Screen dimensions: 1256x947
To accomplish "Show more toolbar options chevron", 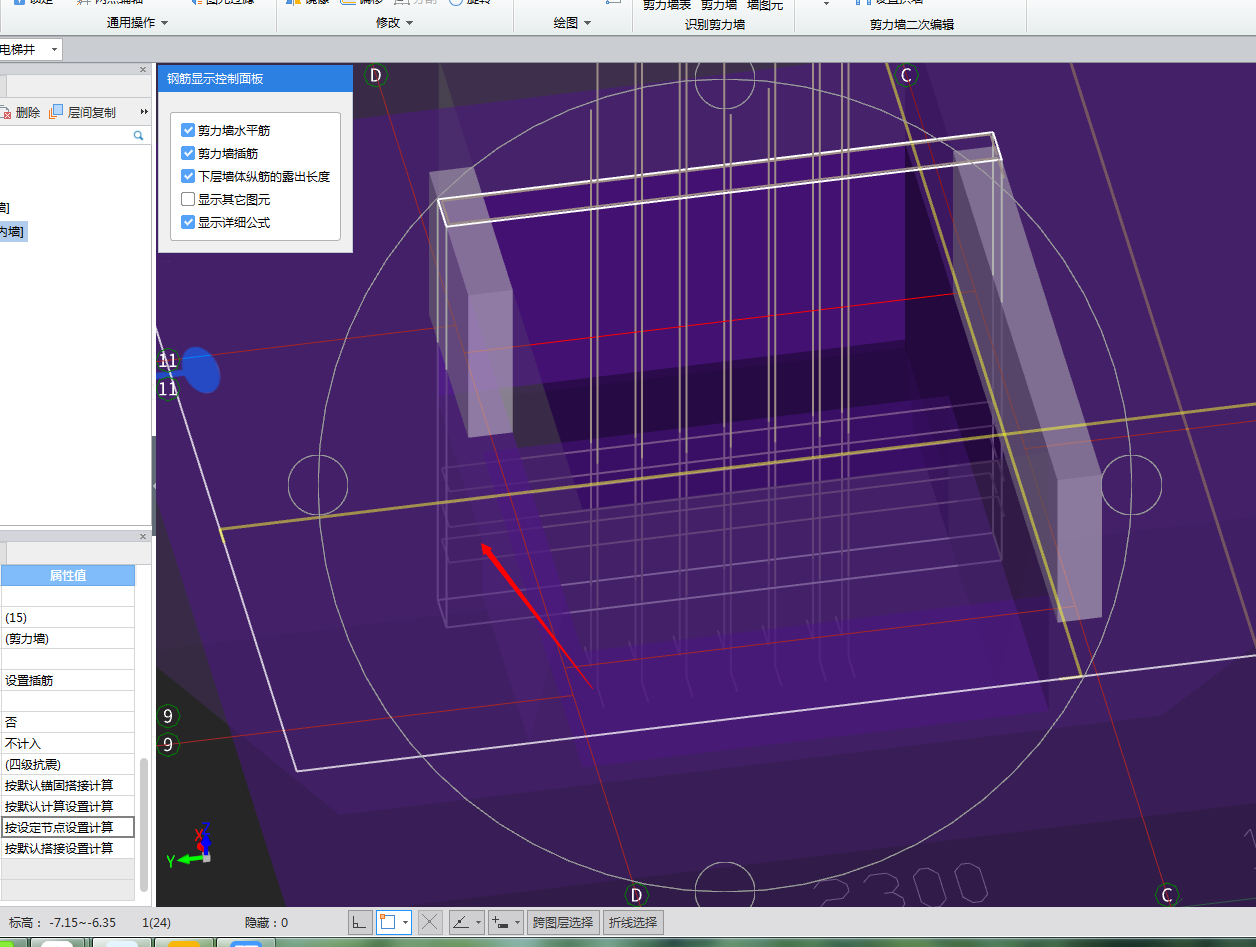I will [x=144, y=112].
